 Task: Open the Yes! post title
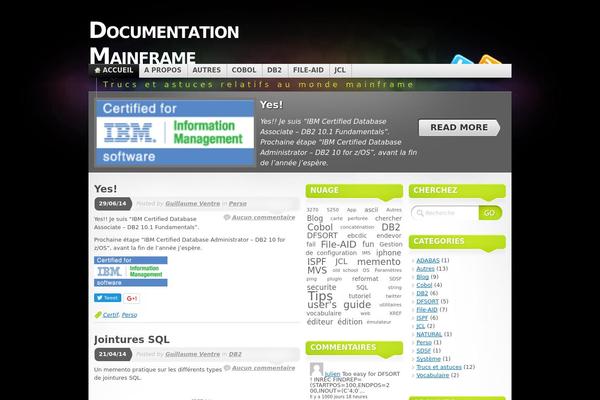[106, 189]
